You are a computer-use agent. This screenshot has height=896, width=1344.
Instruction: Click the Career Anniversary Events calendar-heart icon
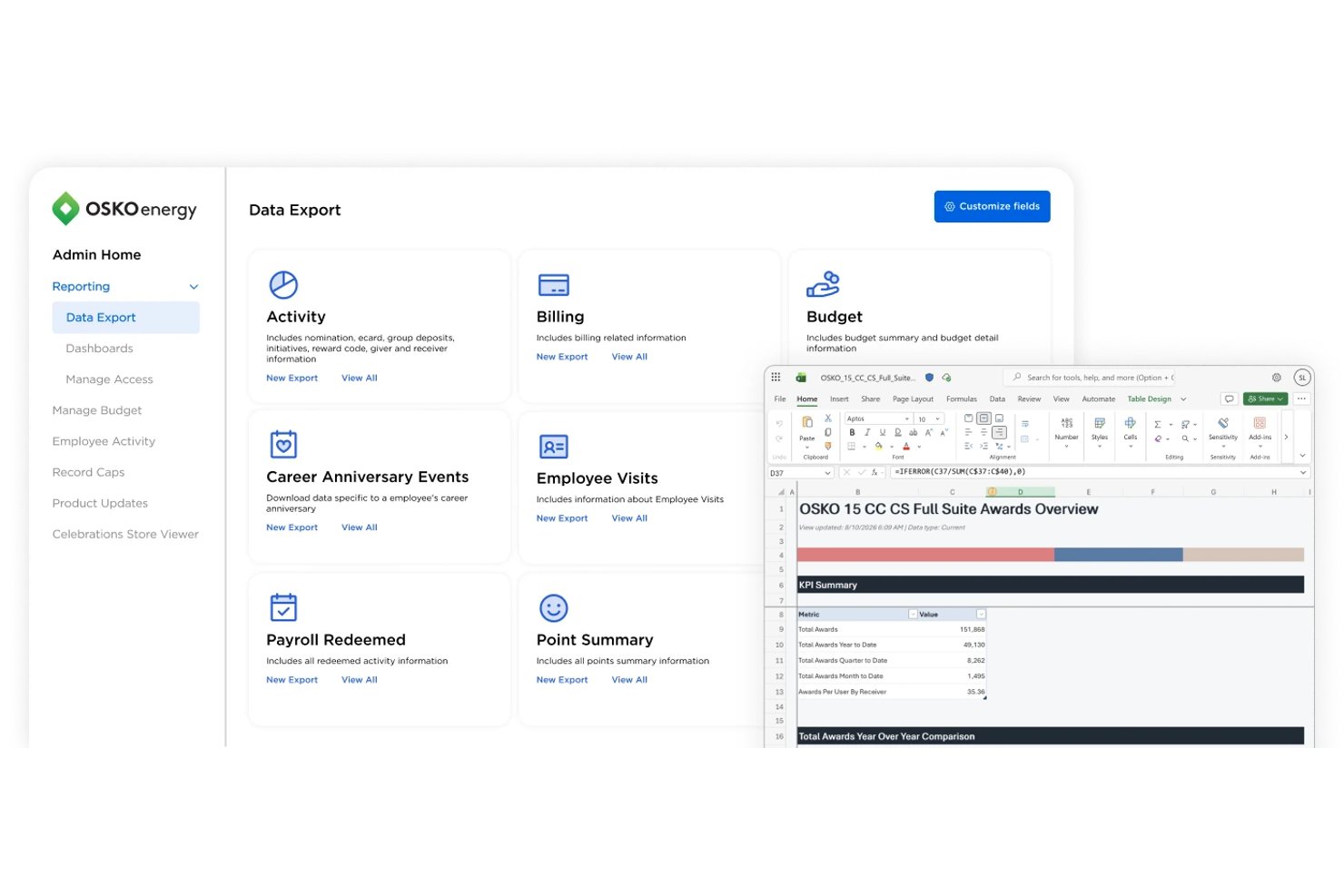pyautogui.click(x=283, y=444)
